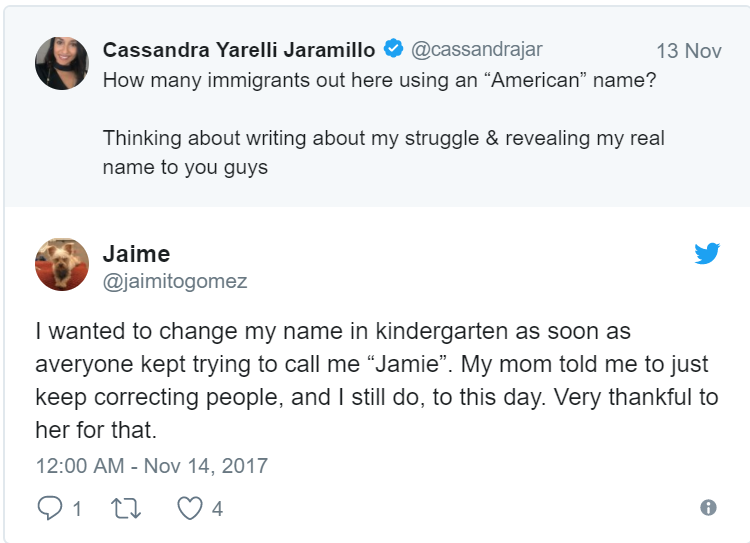Open Jaime's dog profile picture
Image resolution: width=750 pixels, height=543 pixels.
[x=62, y=264]
